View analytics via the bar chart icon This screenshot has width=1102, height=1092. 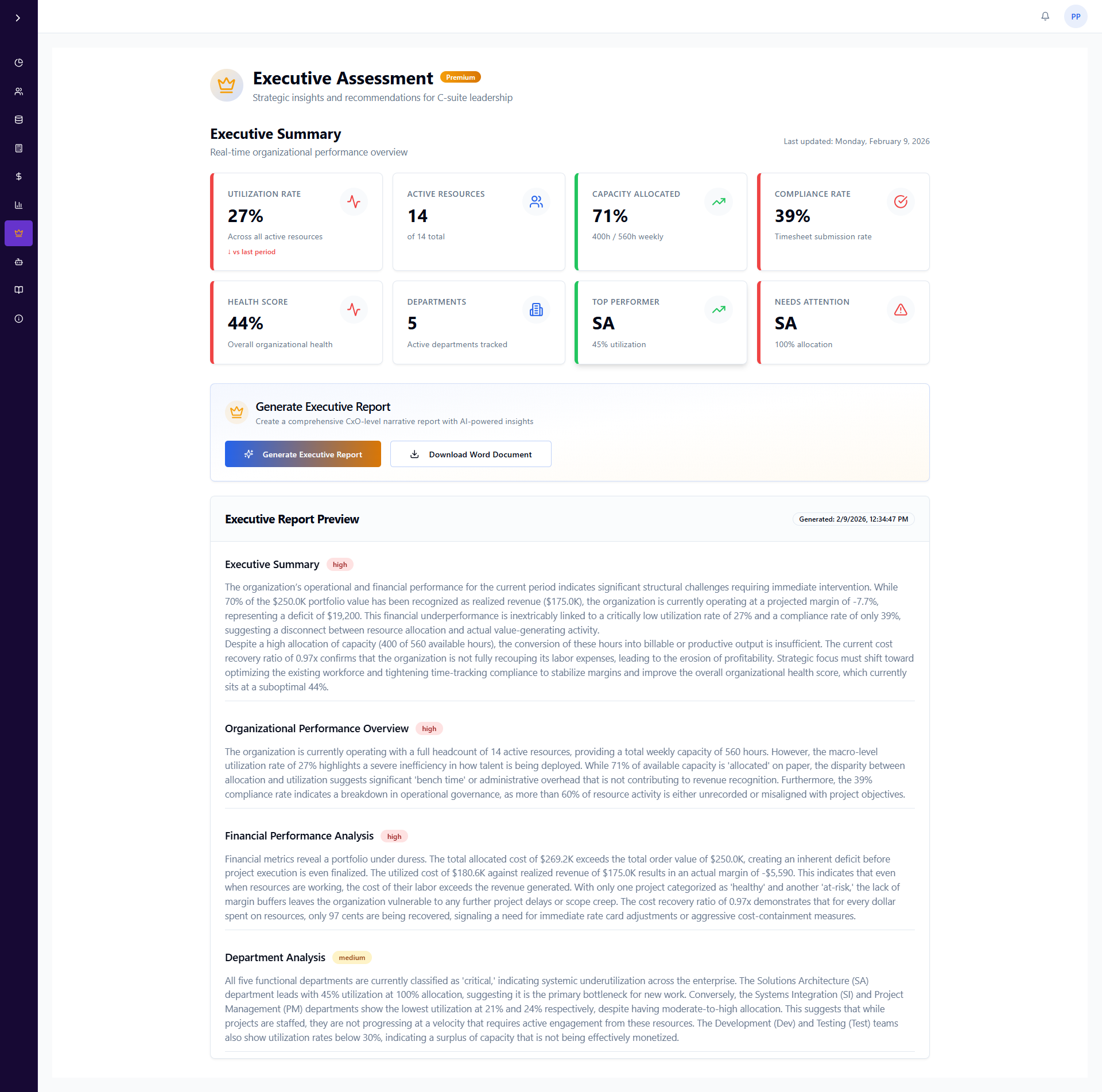(18, 205)
